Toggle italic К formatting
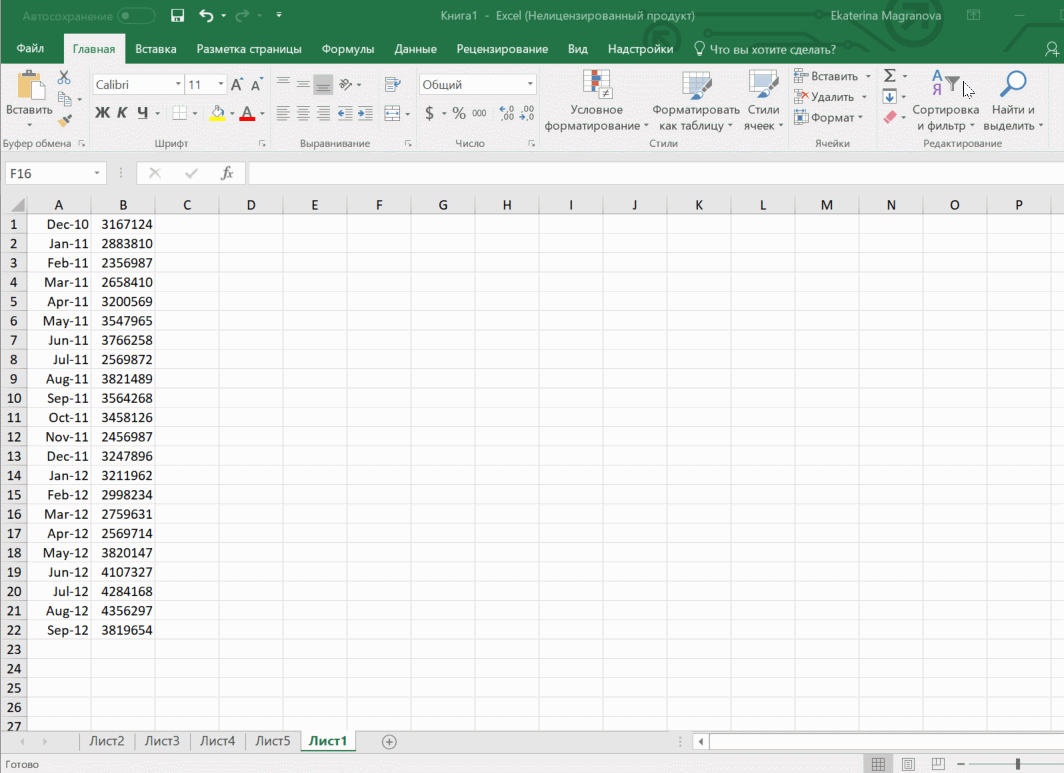The image size is (1064, 773). [122, 114]
